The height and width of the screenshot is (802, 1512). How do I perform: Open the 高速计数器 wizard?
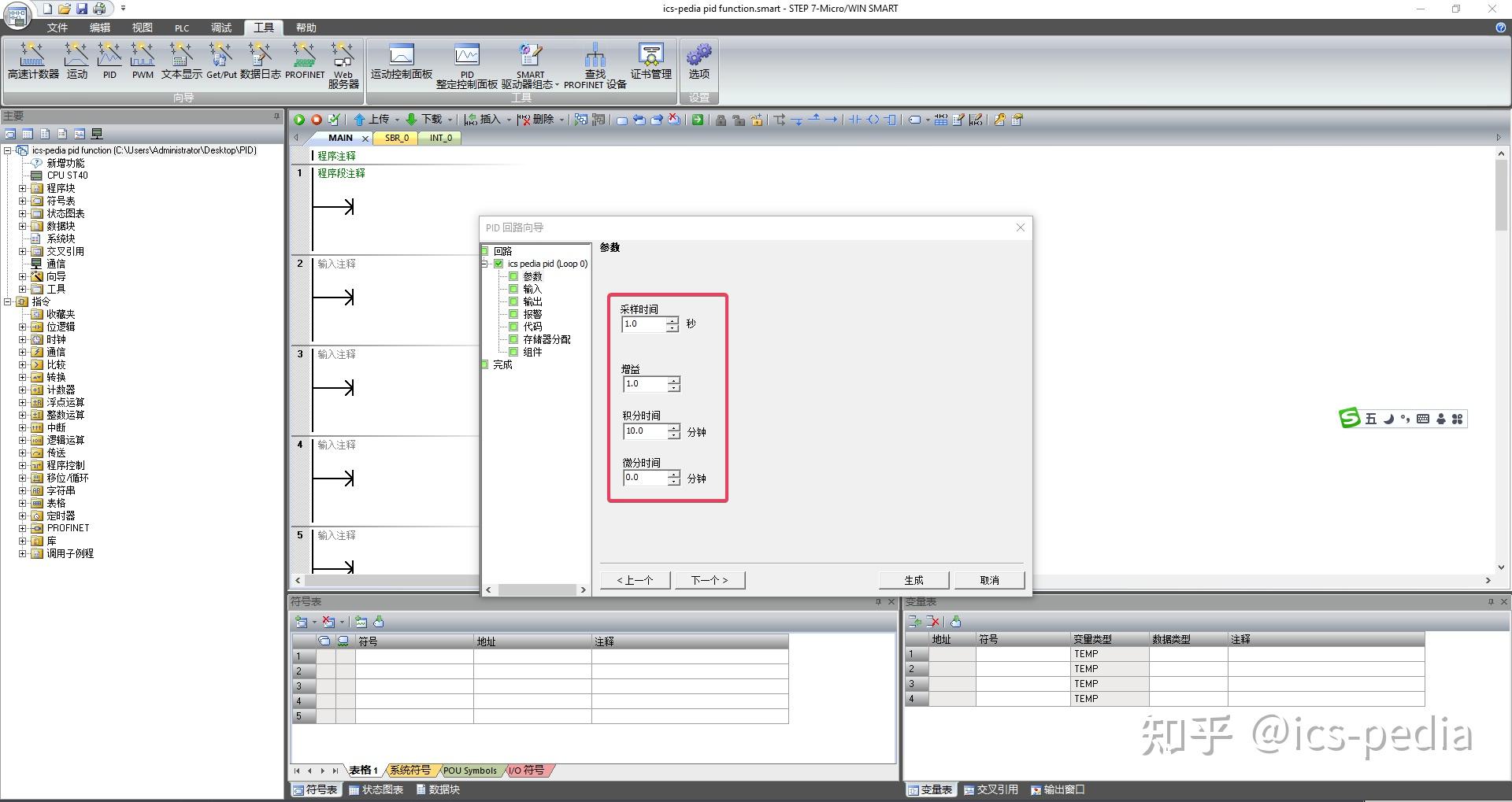(33, 61)
